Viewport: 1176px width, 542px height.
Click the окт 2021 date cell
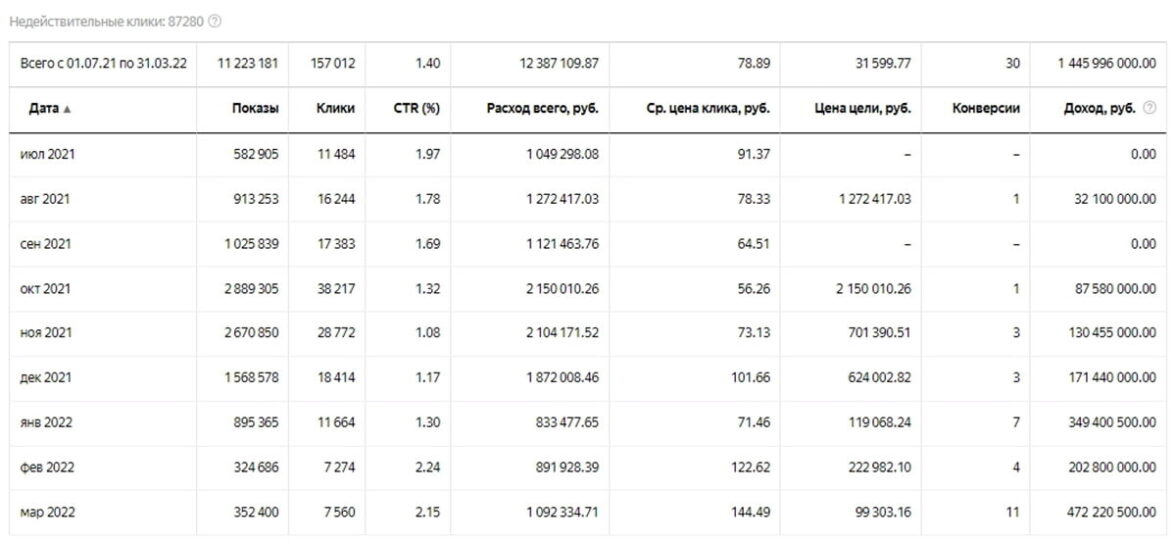click(x=45, y=288)
